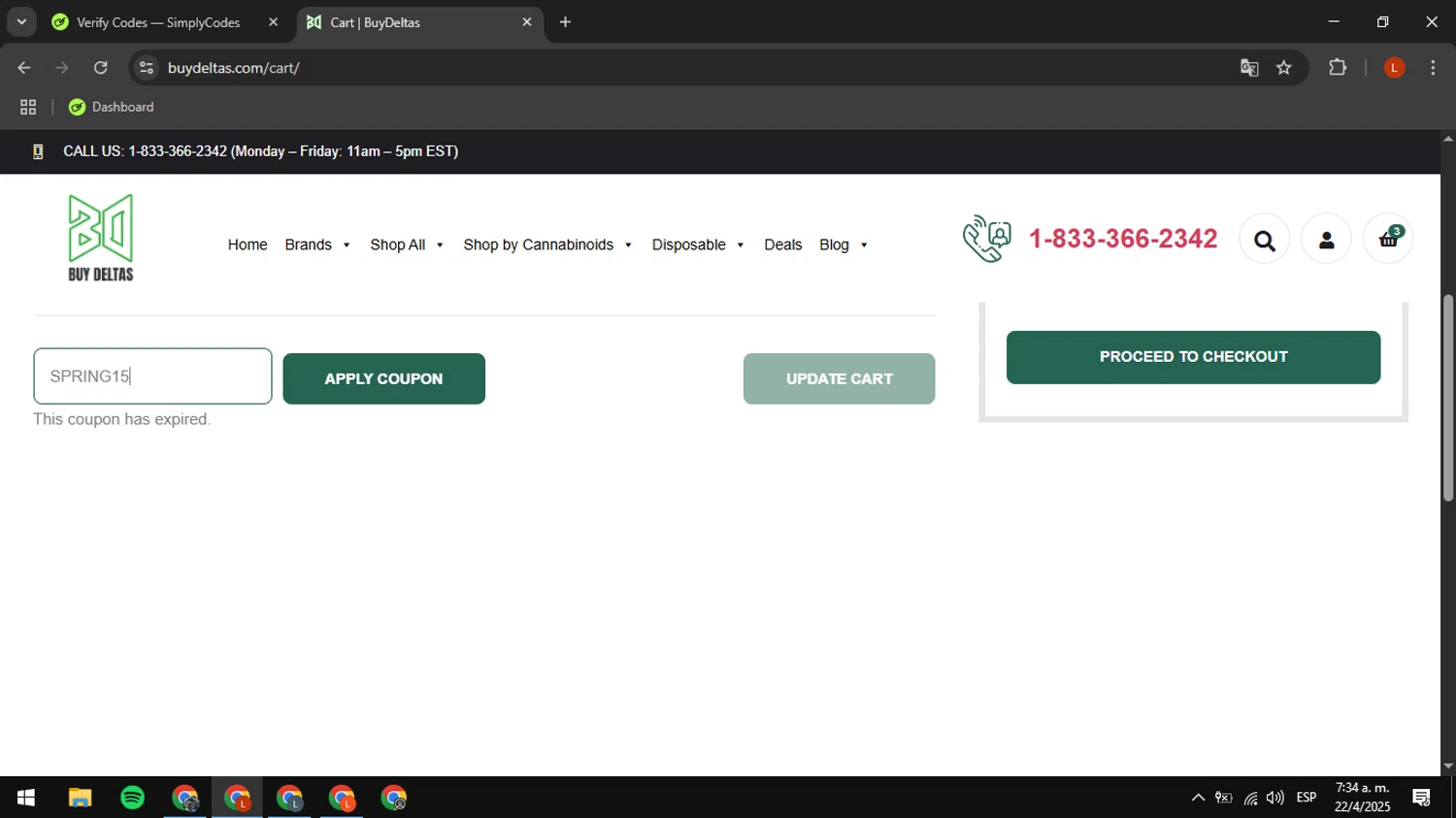The width and height of the screenshot is (1456, 818).
Task: Click the address bar URL buydeltas.com/cart/
Action: pos(233,68)
